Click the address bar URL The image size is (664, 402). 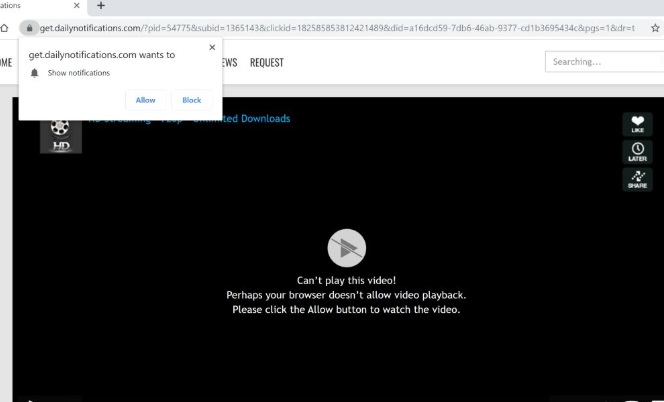tap(337, 28)
